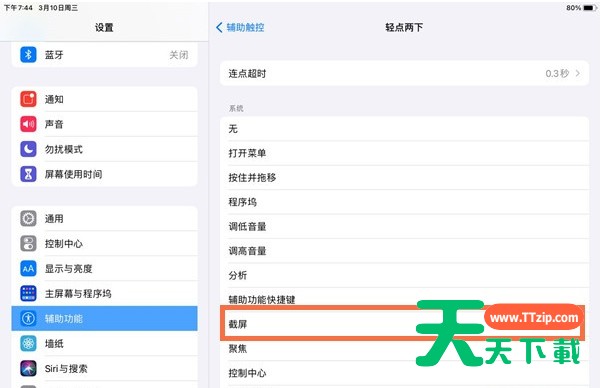Select the 程序坞 option
603x388 pixels.
[404, 202]
